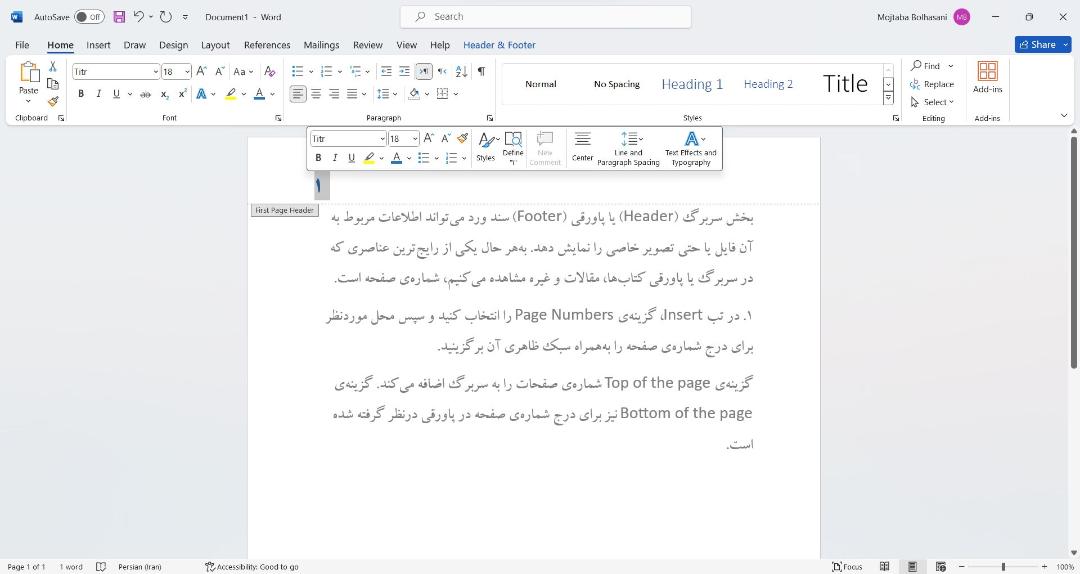The height and width of the screenshot is (574, 1080).
Task: Open the Find dropdown arrow
Action: 951,66
